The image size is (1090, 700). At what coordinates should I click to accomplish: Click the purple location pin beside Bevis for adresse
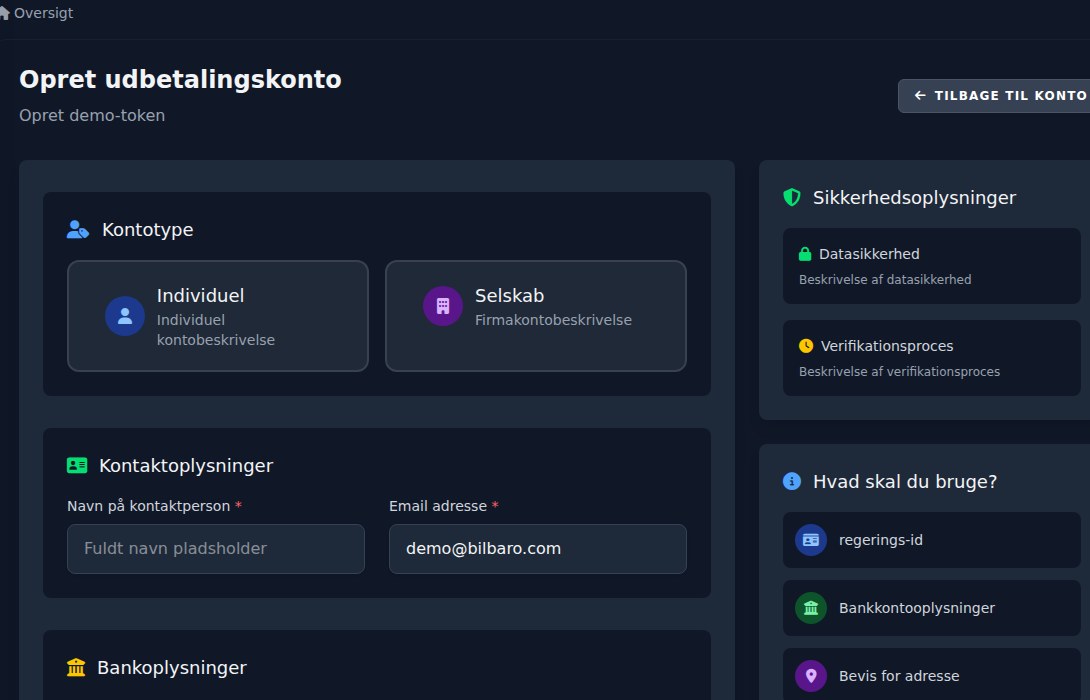[811, 676]
